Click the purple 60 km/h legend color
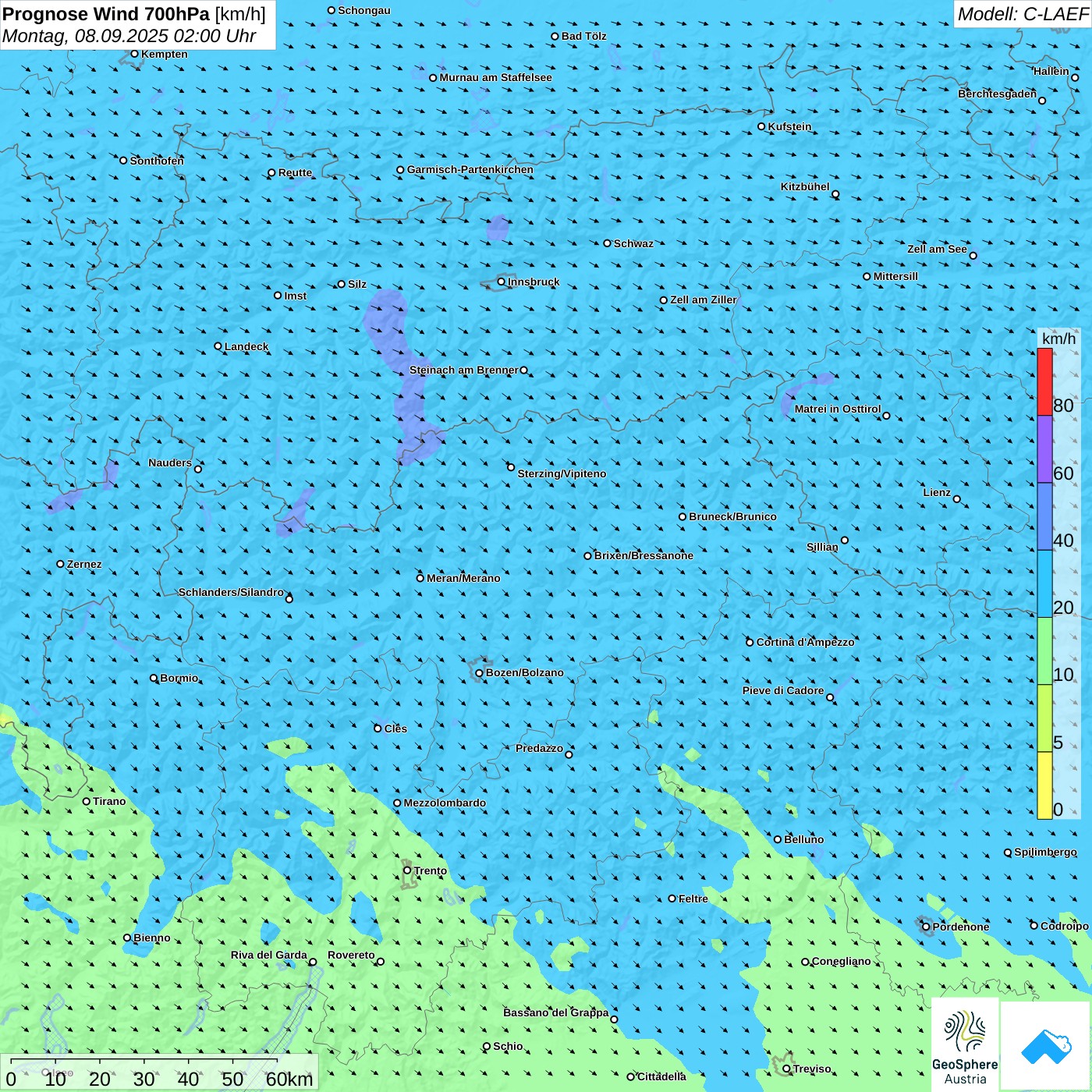The height and width of the screenshot is (1092, 1092). (x=1044, y=449)
